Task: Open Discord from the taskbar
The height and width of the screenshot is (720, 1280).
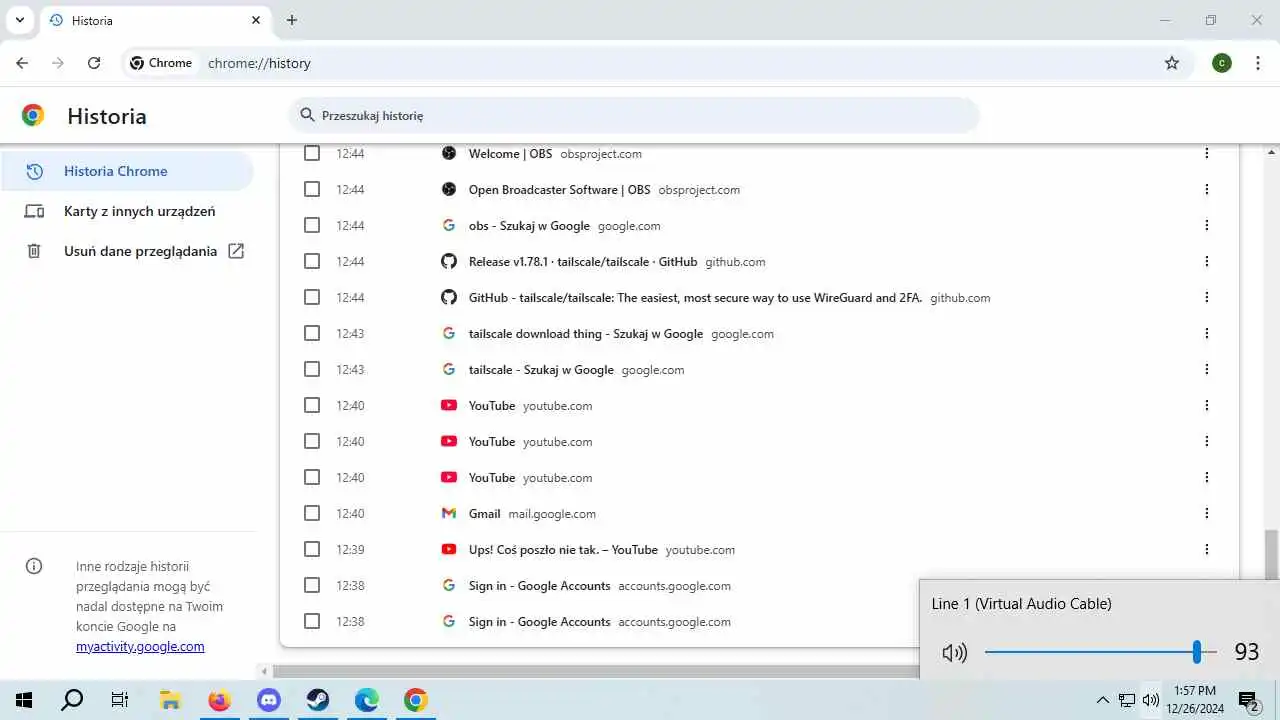Action: [x=268, y=700]
